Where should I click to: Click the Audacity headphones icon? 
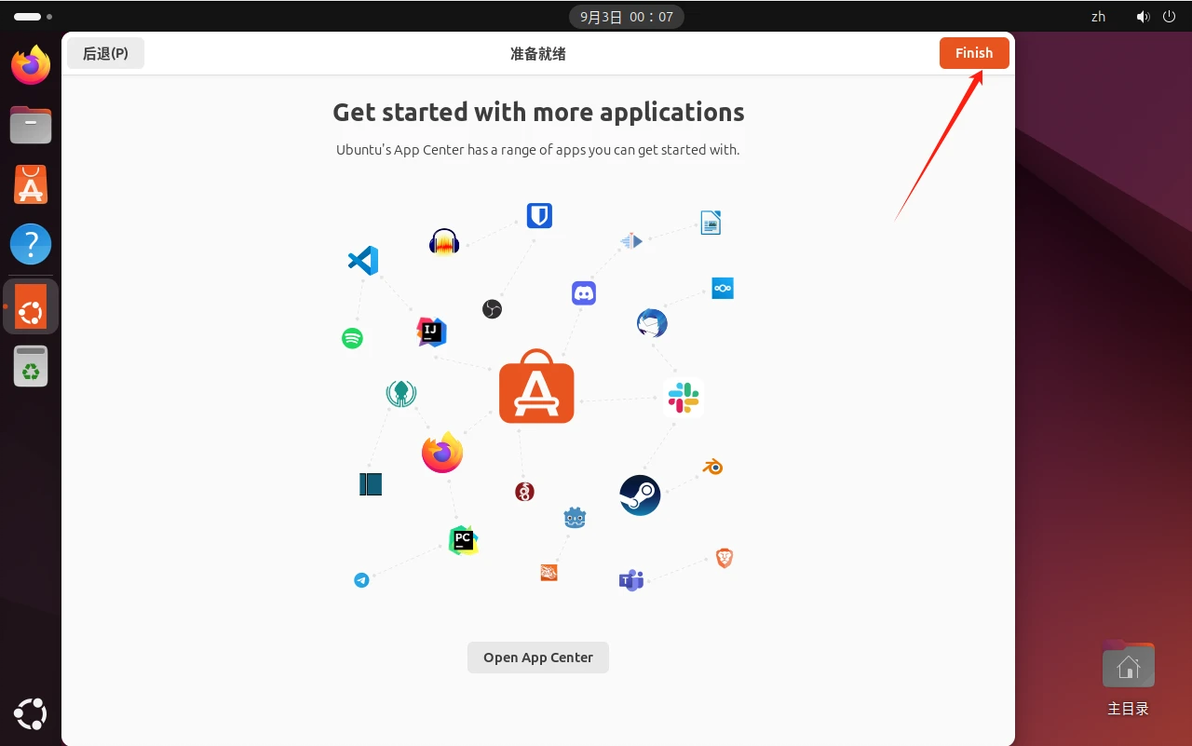click(444, 243)
